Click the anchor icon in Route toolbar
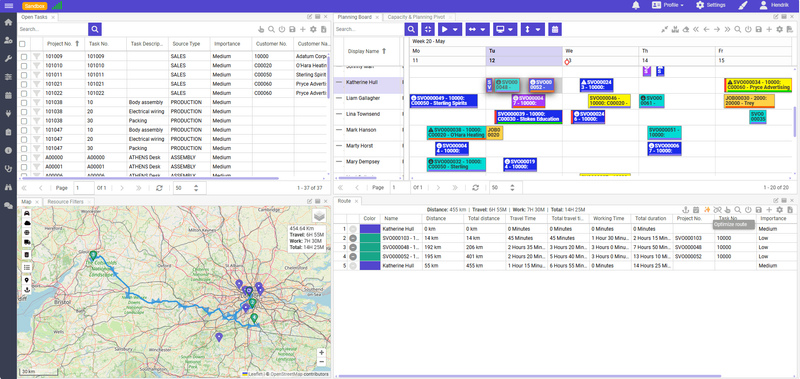This screenshot has width=800, height=379. [x=686, y=210]
